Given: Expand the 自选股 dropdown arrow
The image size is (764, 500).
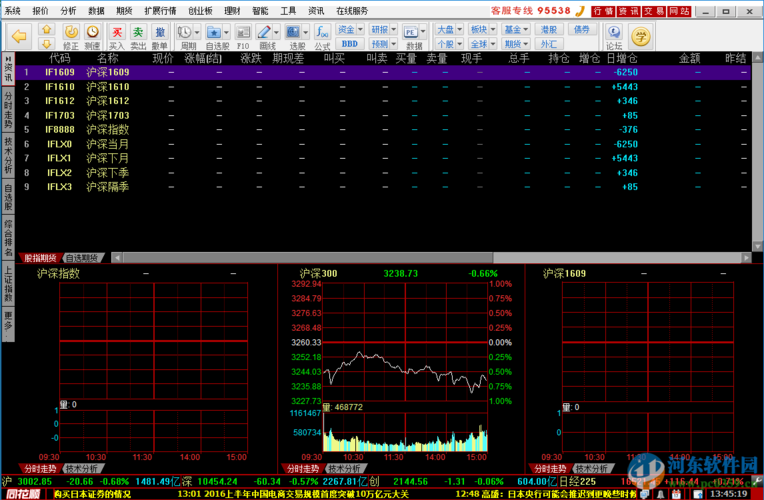Looking at the screenshot, I should (226, 33).
